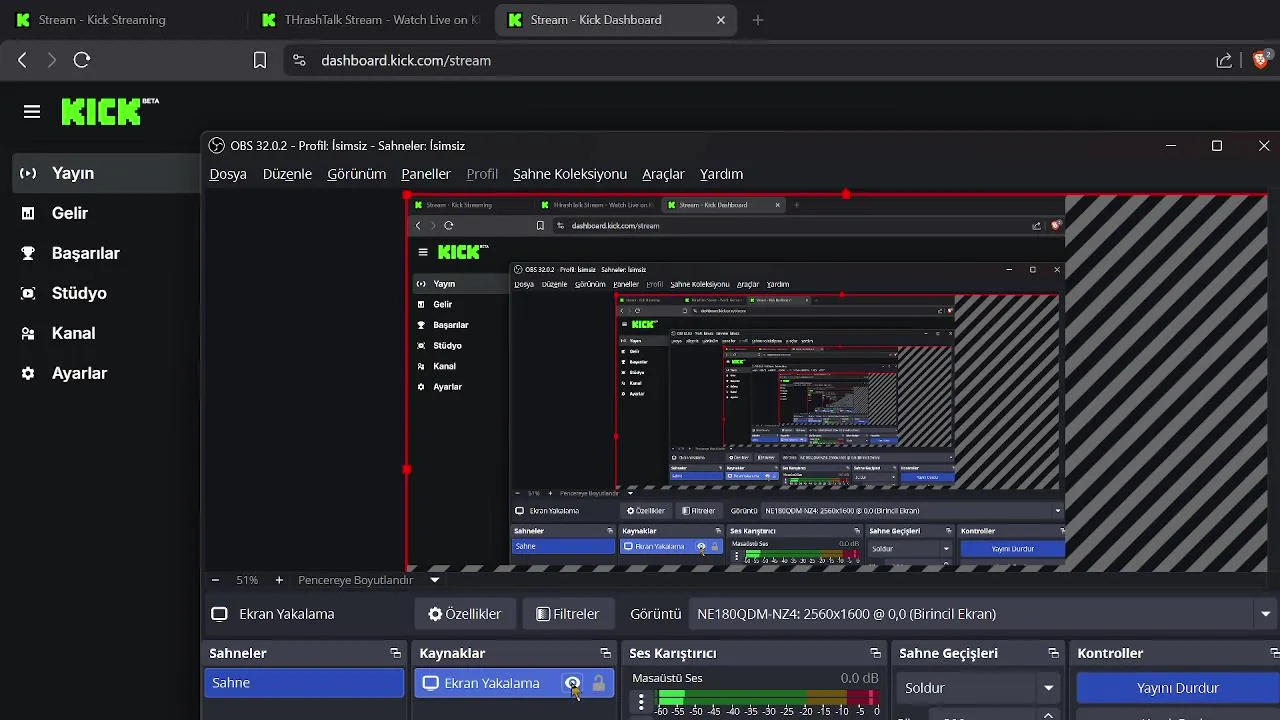Screen dimensions: 1280x720
Task: Open Özellikler for the source
Action: coord(465,614)
